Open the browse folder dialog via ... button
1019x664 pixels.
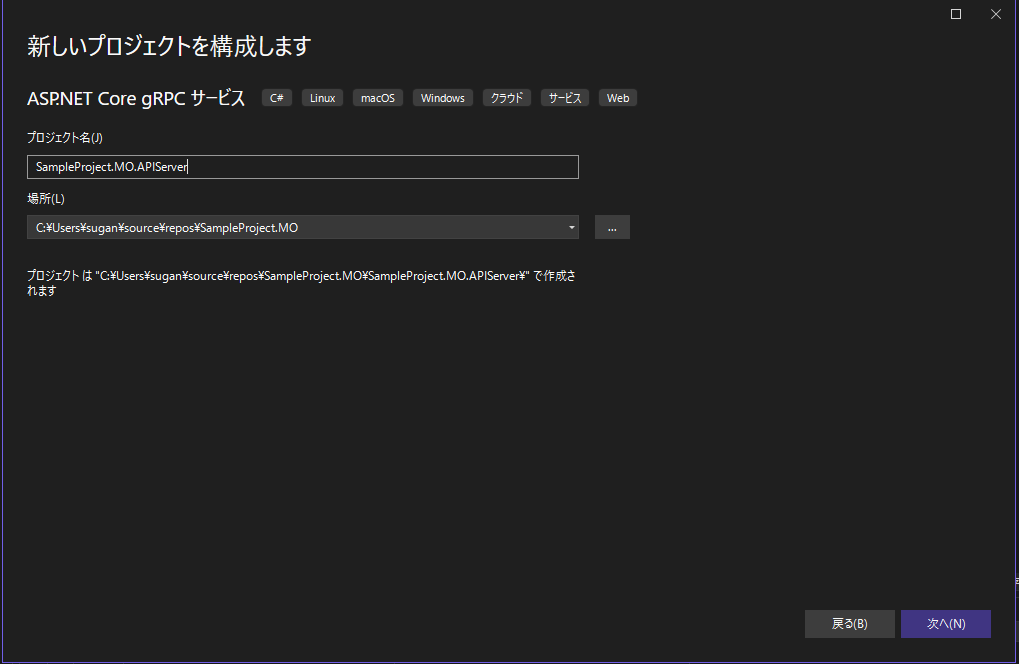(x=611, y=227)
